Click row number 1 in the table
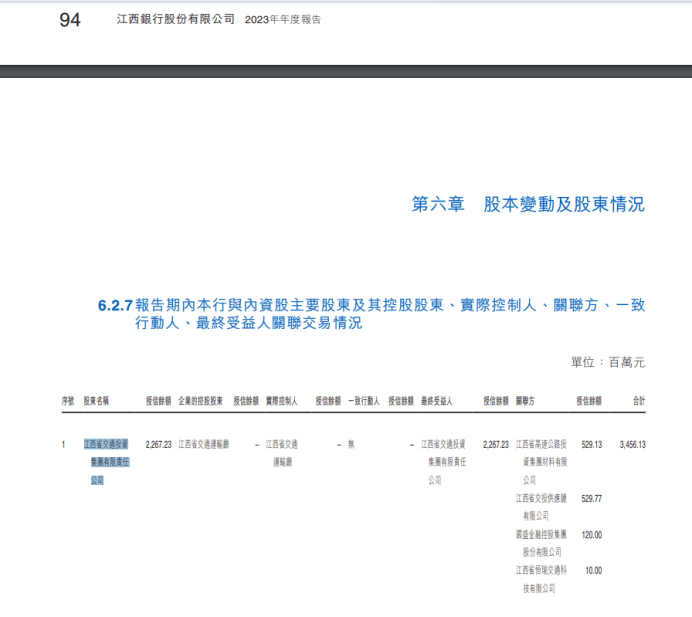The width and height of the screenshot is (692, 617). point(64,444)
